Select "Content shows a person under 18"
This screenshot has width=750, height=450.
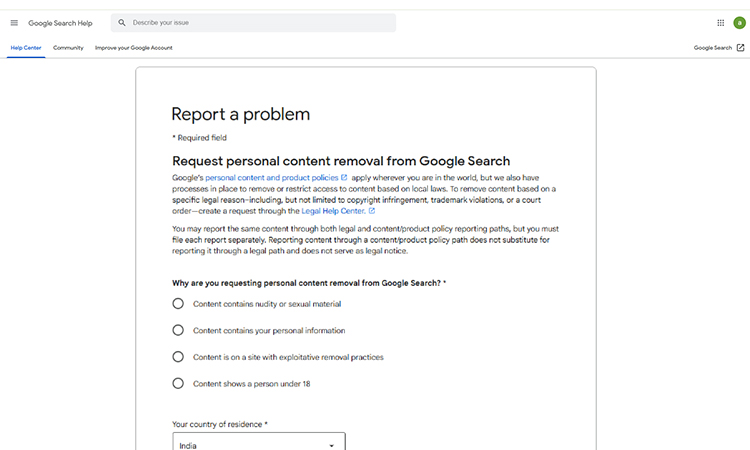178,383
